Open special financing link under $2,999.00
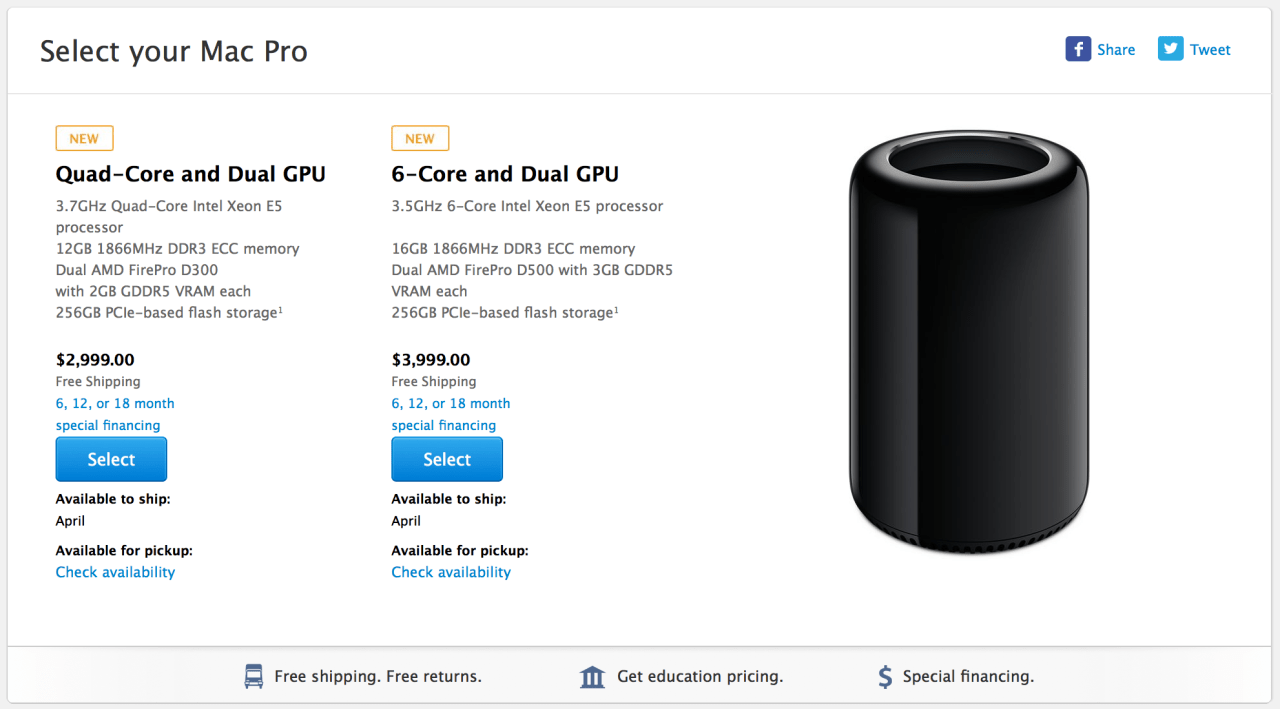Viewport: 1280px width, 709px height. coord(108,425)
